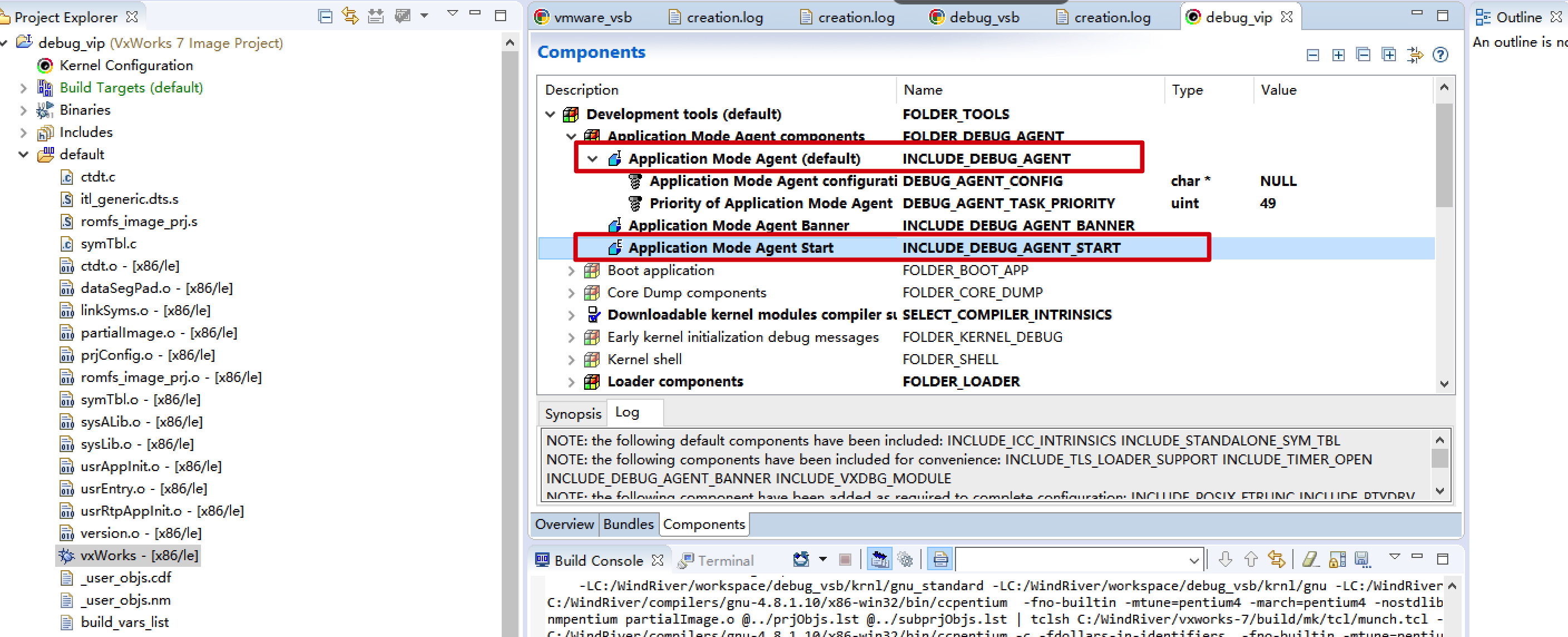Click Save build output floppy icon

click(x=1363, y=559)
